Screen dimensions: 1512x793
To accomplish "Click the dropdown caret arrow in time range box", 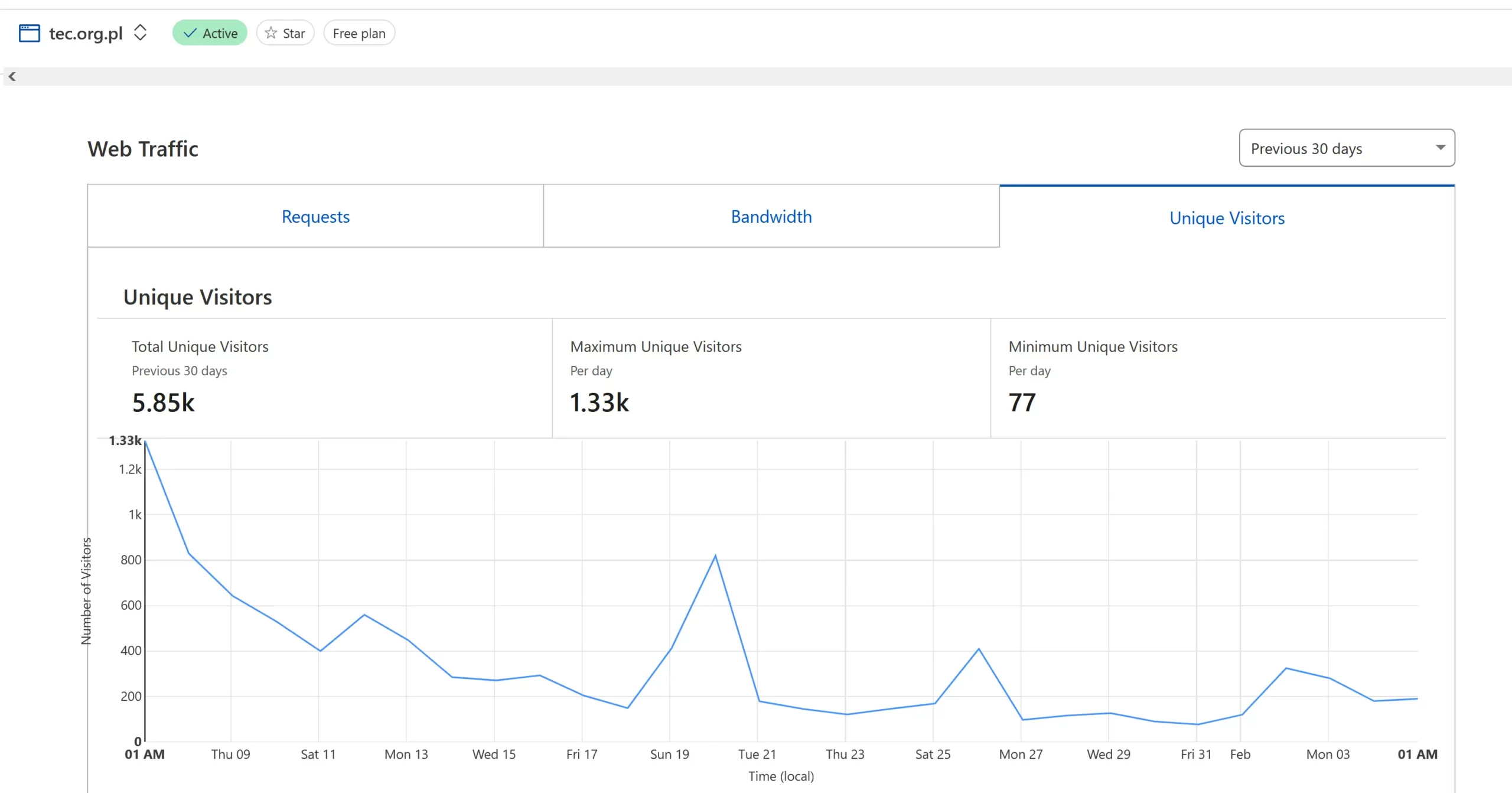I will [x=1440, y=148].
